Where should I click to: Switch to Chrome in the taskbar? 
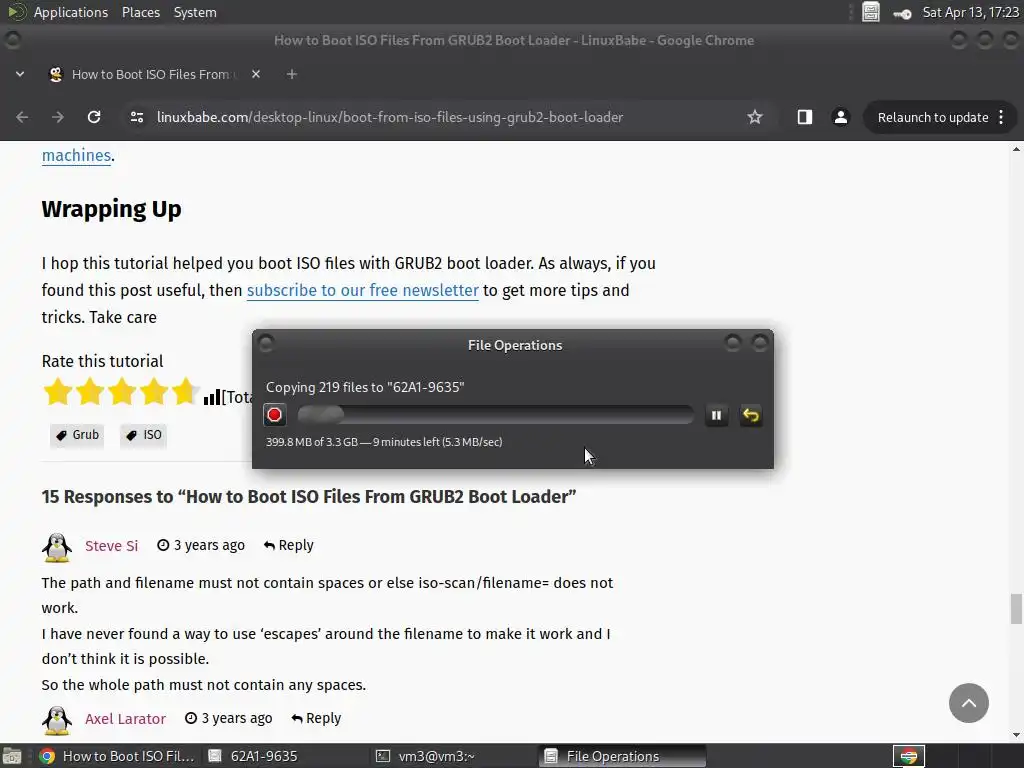pos(116,756)
